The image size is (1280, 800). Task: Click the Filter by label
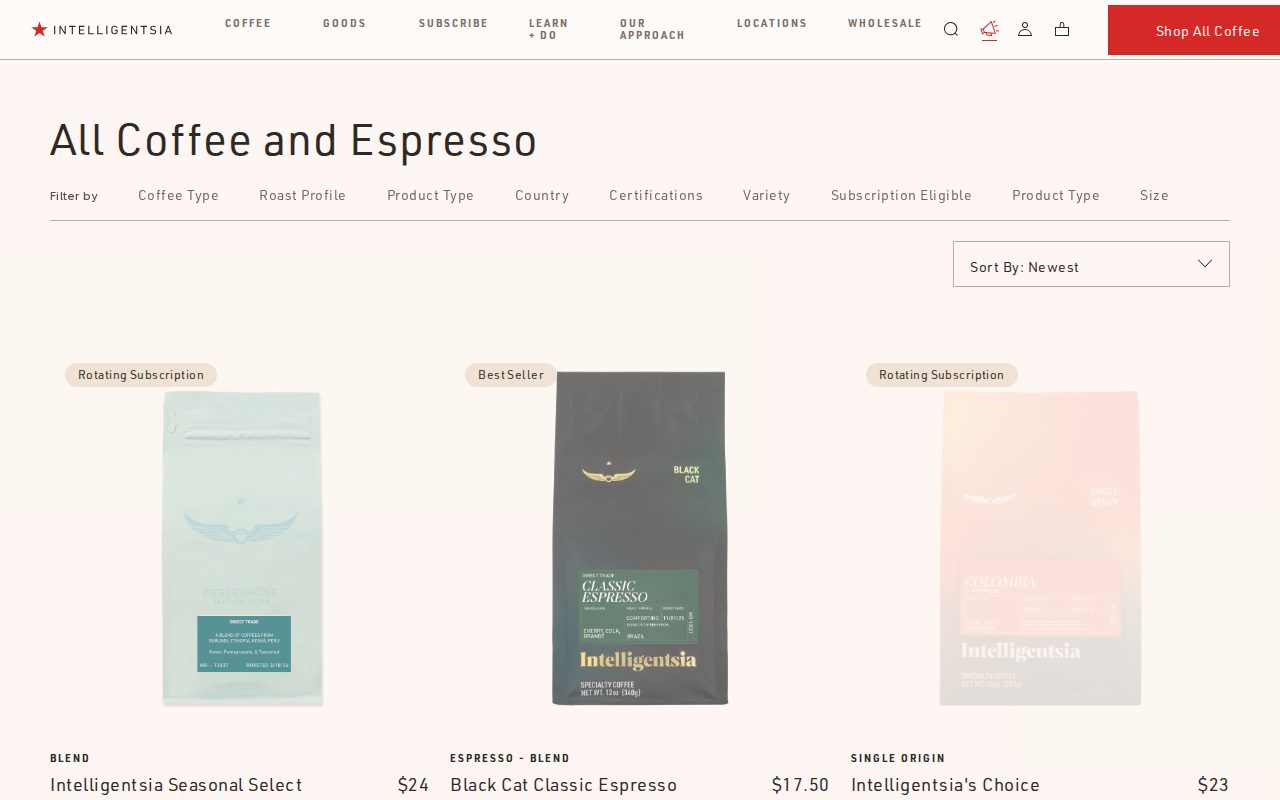[x=74, y=196]
